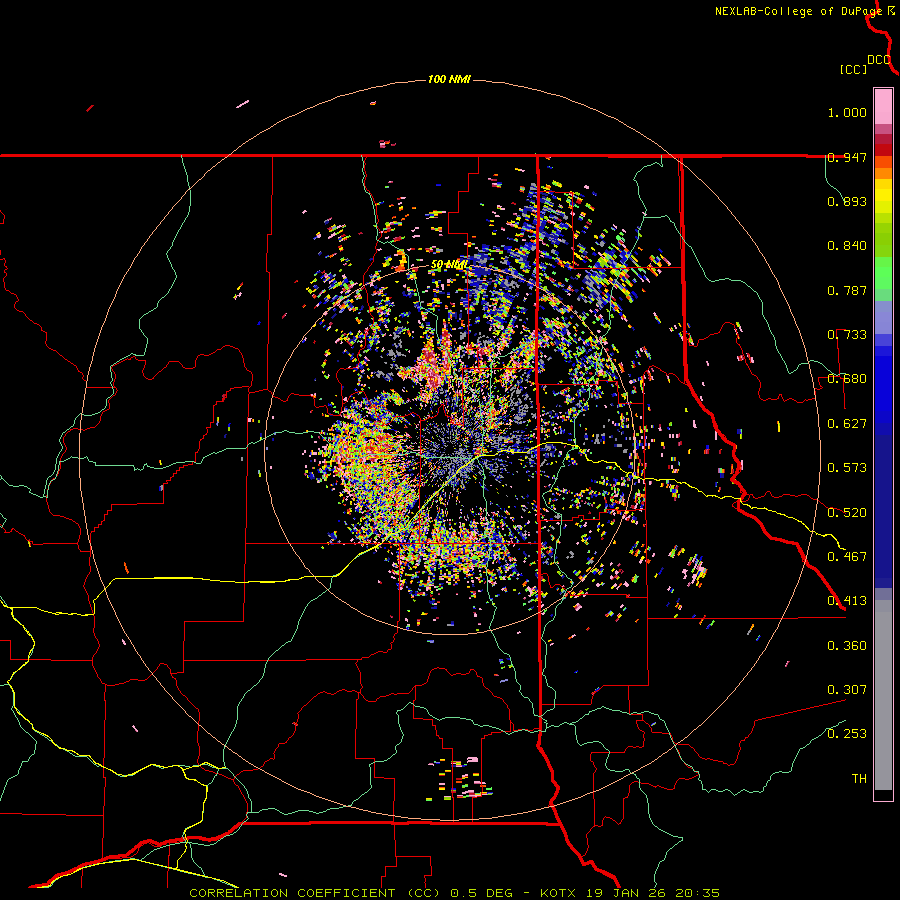900x900 pixels.
Task: Click the 50 NMI range ring label
Action: tap(449, 265)
